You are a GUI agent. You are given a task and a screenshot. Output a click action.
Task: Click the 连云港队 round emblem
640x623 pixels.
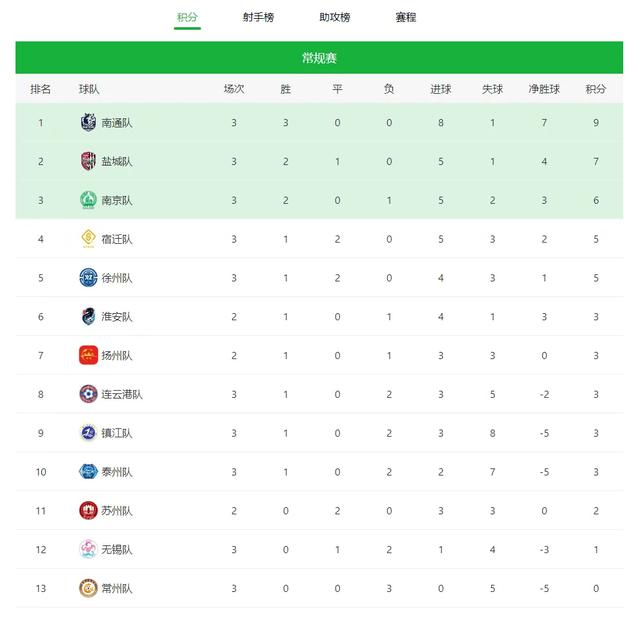tap(88, 394)
